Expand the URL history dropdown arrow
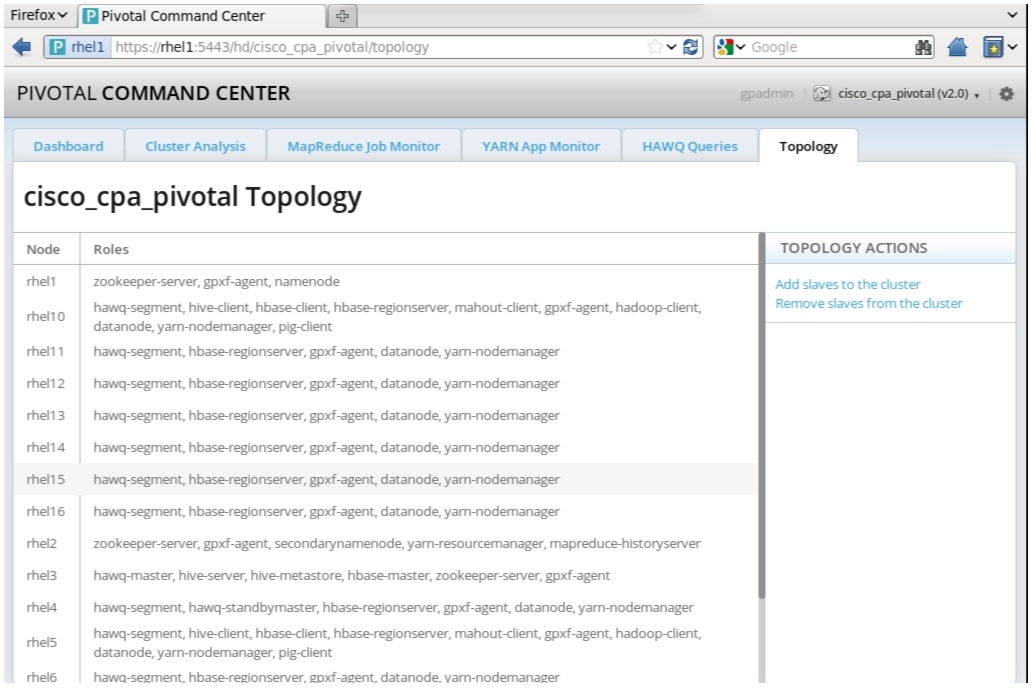This screenshot has height=698, width=1032. pos(671,47)
